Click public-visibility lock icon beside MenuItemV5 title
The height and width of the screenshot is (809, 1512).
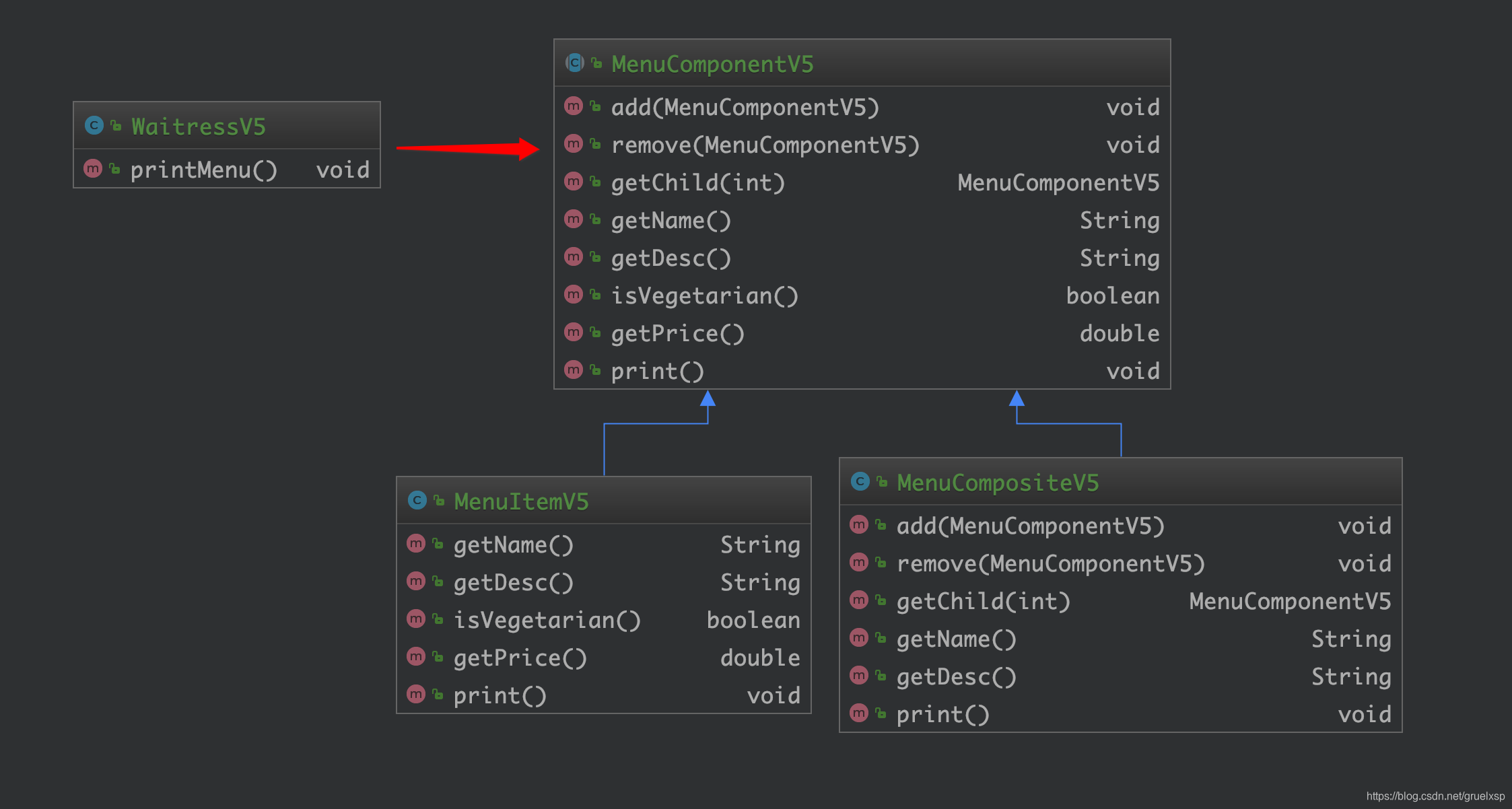[439, 500]
